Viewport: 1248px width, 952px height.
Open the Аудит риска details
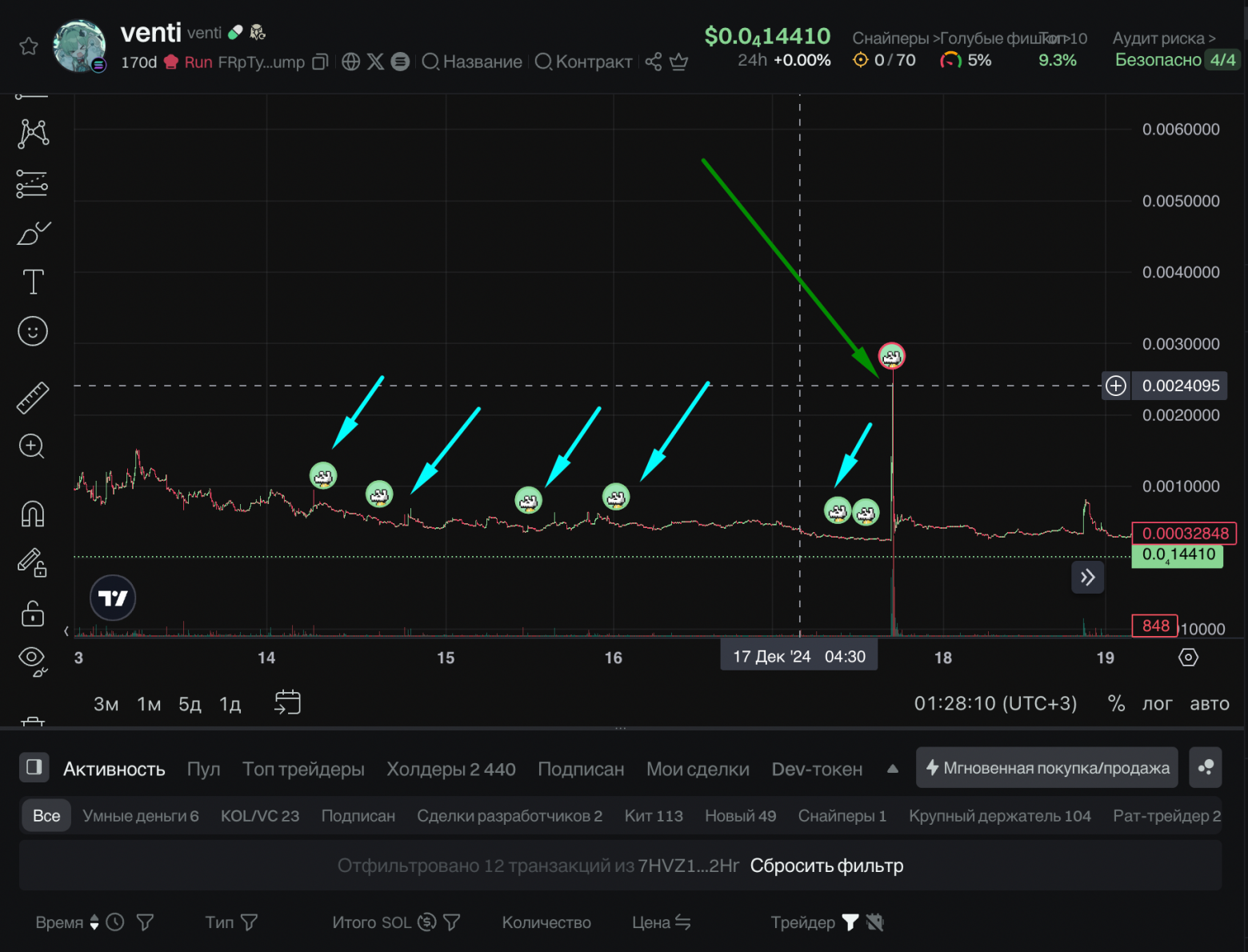(x=1164, y=38)
